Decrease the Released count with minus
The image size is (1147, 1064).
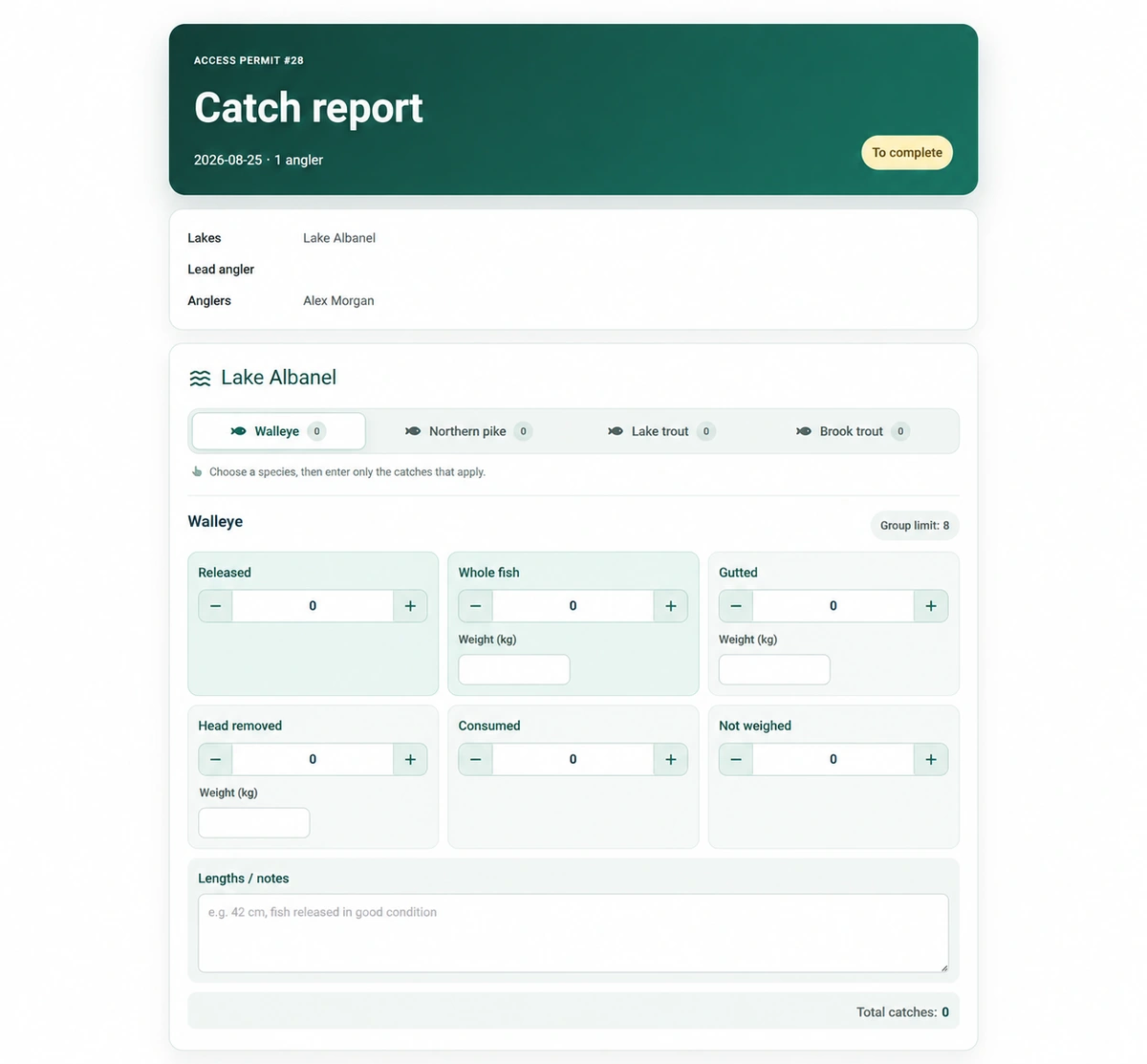[215, 606]
